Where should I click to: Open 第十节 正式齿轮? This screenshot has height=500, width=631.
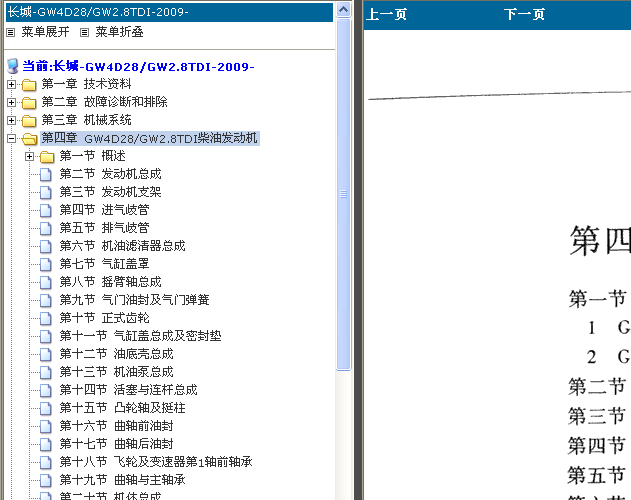point(104,318)
